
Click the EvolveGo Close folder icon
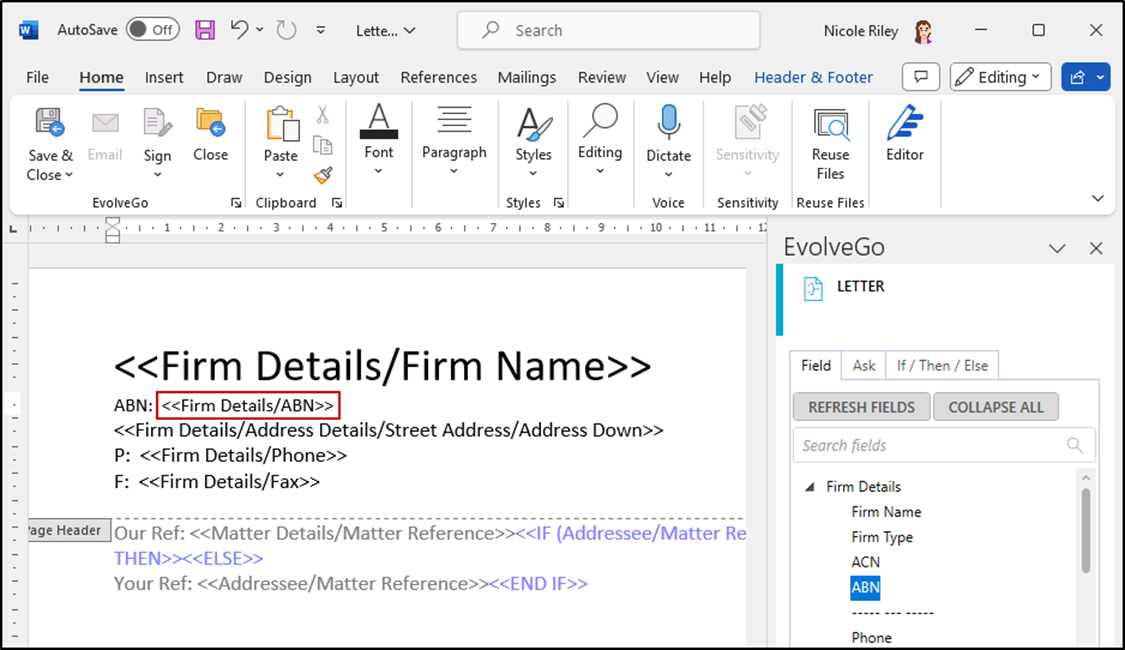210,122
